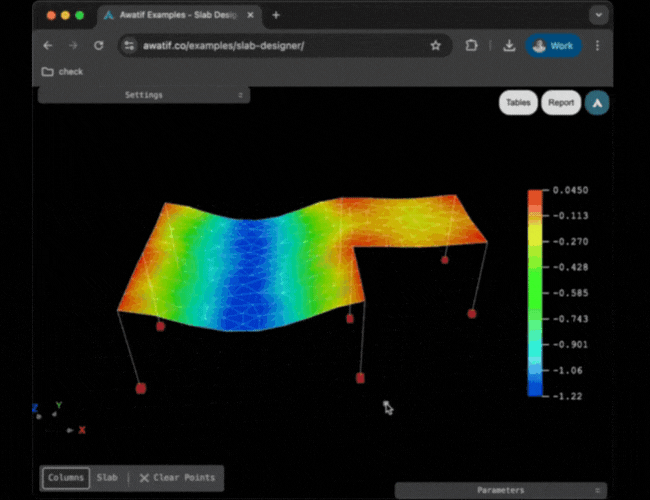Open the Tables view
This screenshot has width=650, height=500.
[x=518, y=102]
